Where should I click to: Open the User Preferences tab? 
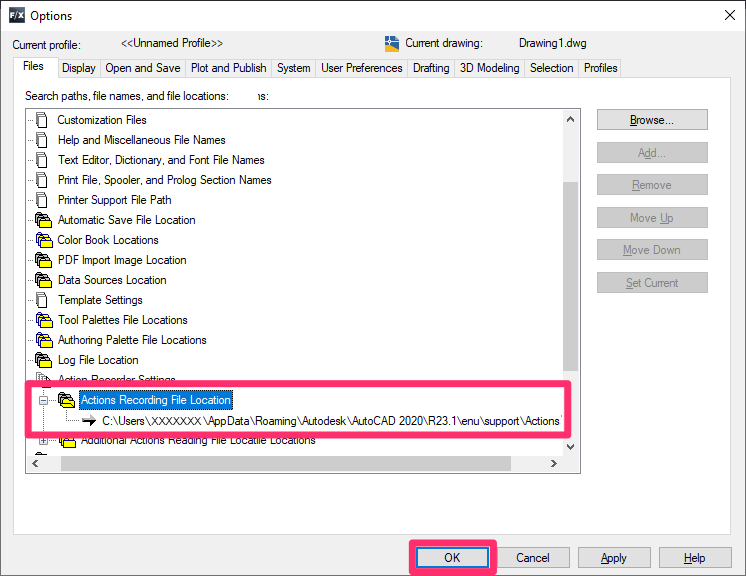tap(362, 68)
